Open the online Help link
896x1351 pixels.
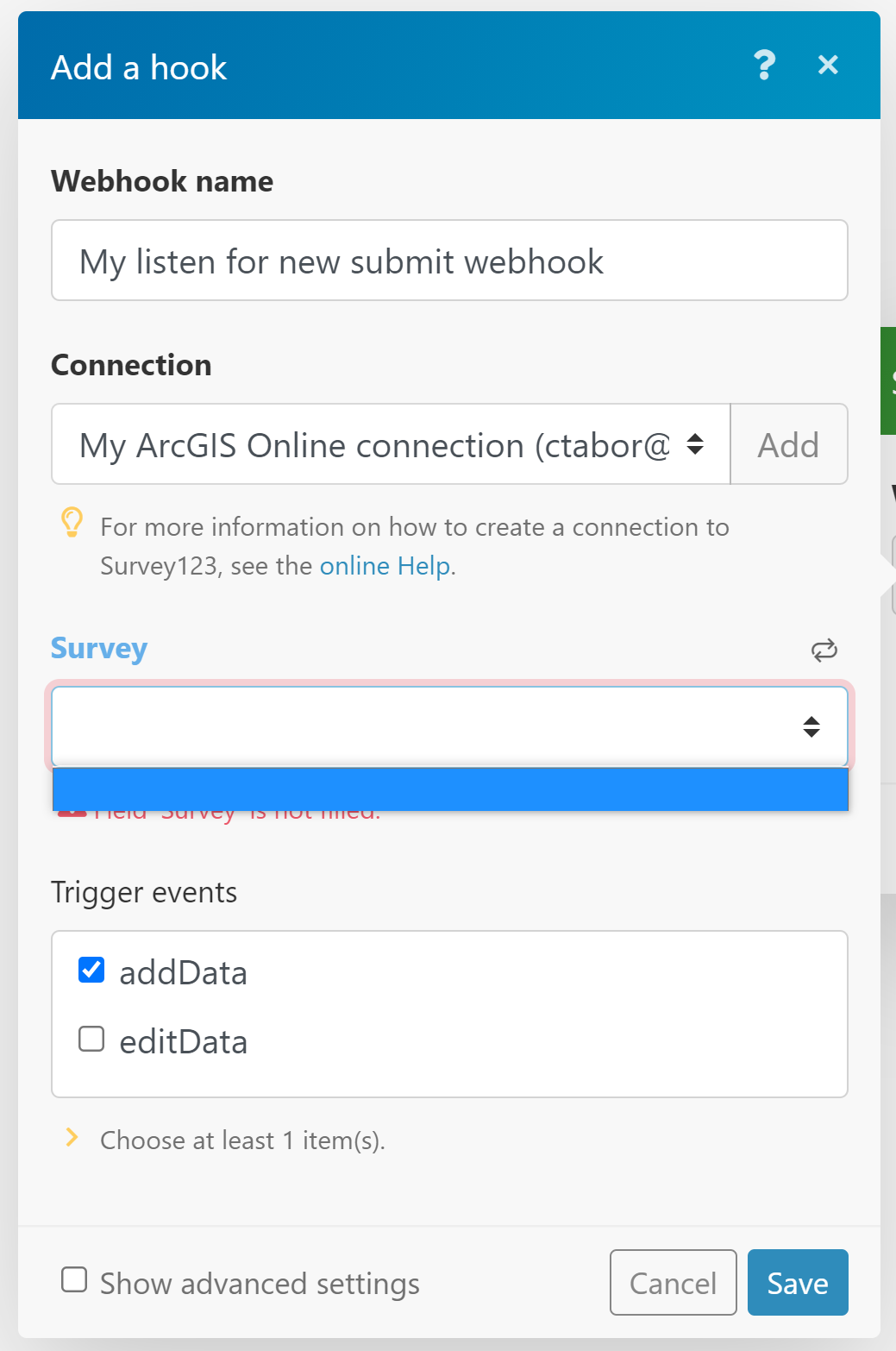coord(385,566)
